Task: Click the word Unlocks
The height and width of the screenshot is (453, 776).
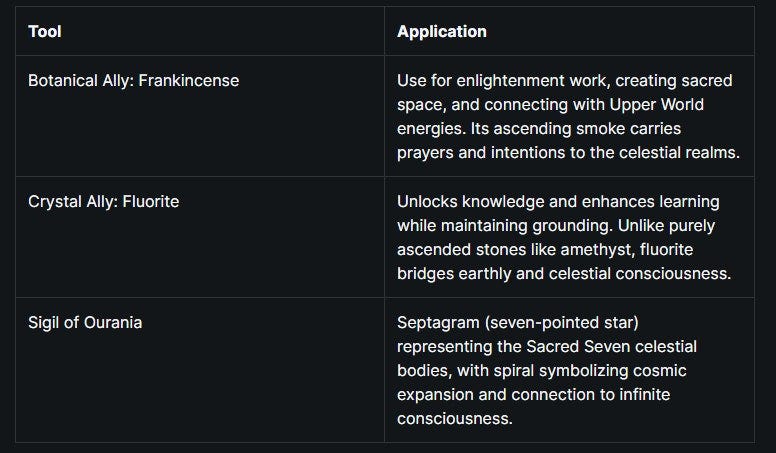Action: pyautogui.click(x=427, y=201)
